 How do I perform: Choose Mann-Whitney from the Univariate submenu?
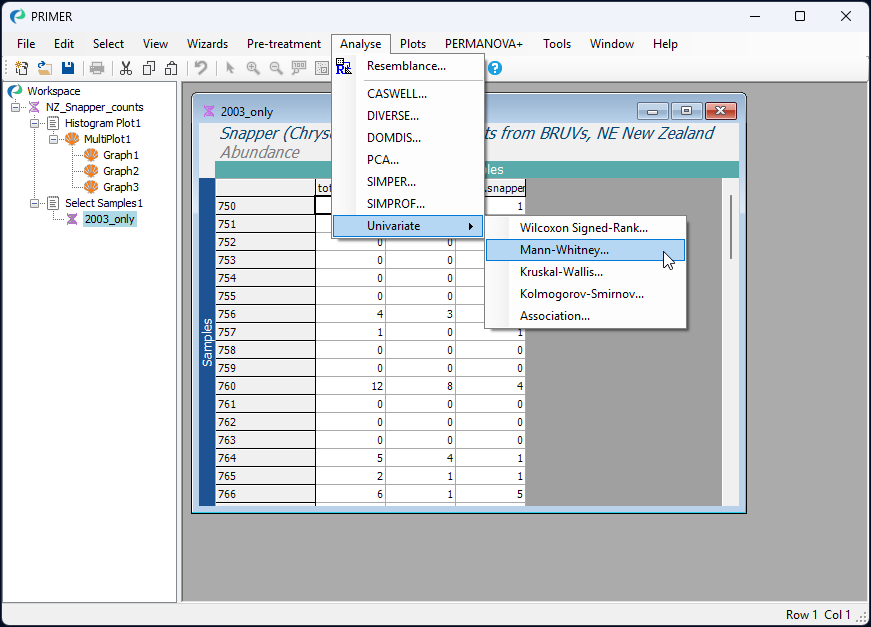tap(564, 250)
